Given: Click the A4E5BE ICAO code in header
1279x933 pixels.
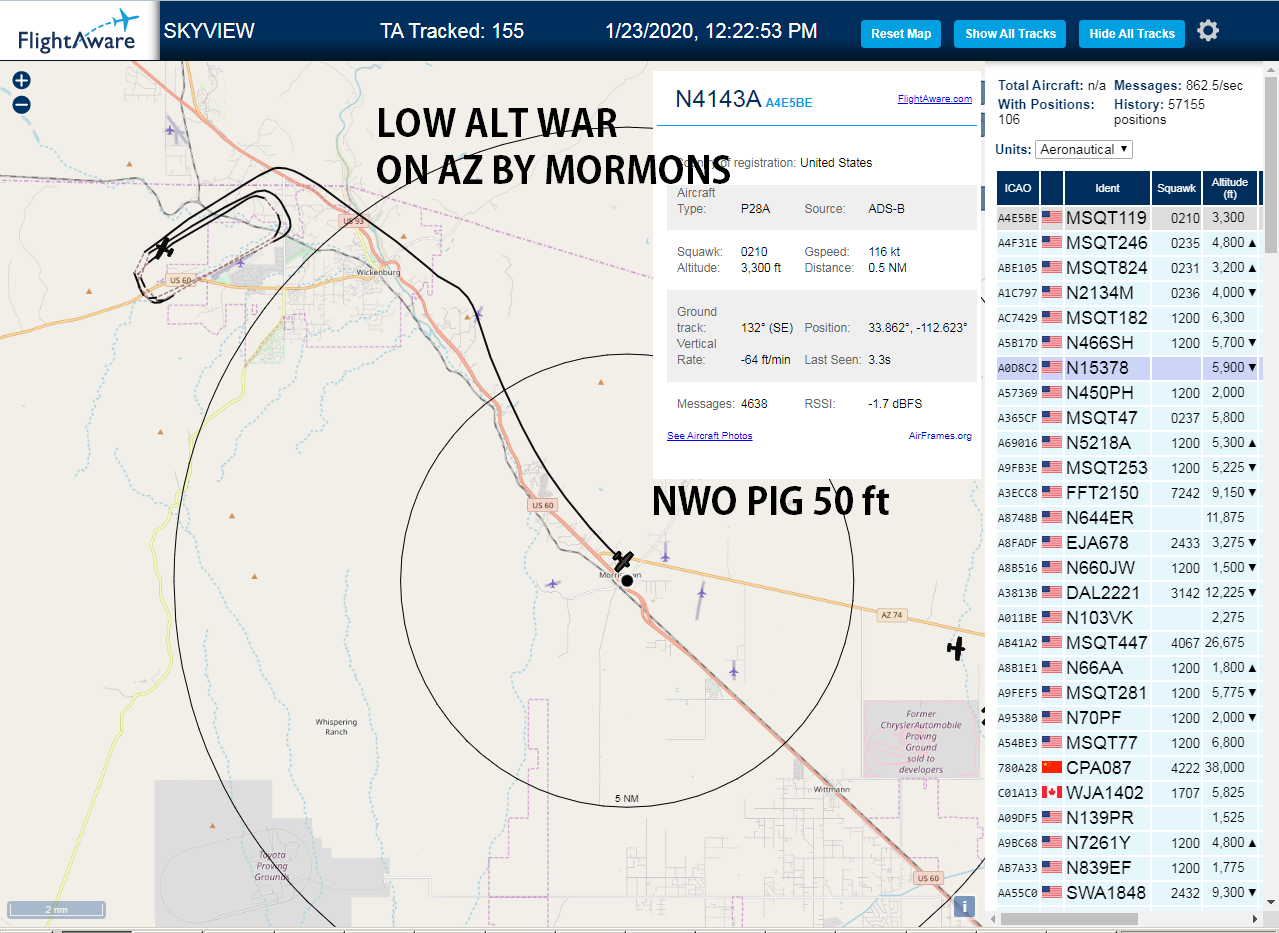Looking at the screenshot, I should pos(789,102).
